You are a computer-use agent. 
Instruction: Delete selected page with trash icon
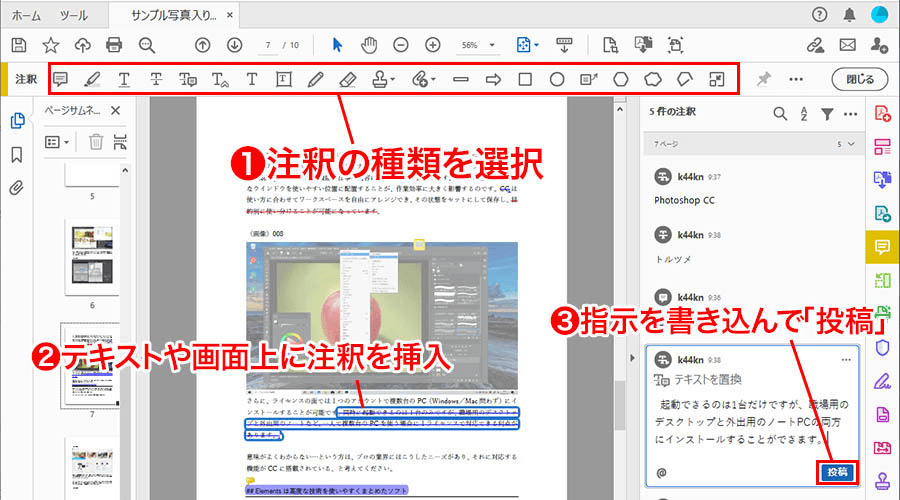96,142
